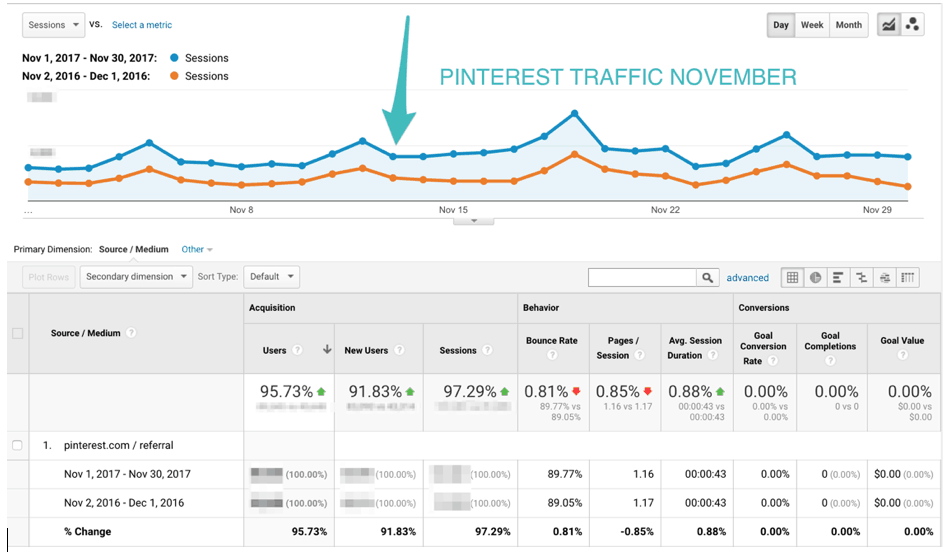The width and height of the screenshot is (948, 553).
Task: Open help for New Users column
Action: point(399,350)
